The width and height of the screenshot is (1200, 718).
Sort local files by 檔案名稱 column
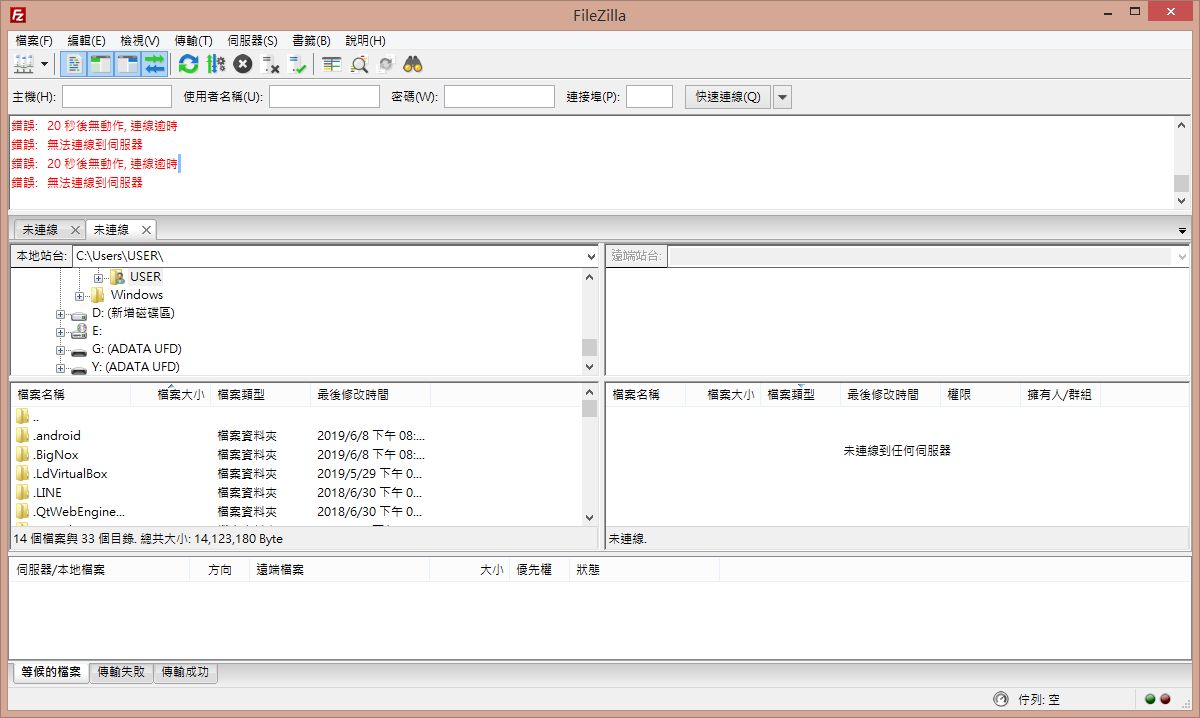click(70, 395)
